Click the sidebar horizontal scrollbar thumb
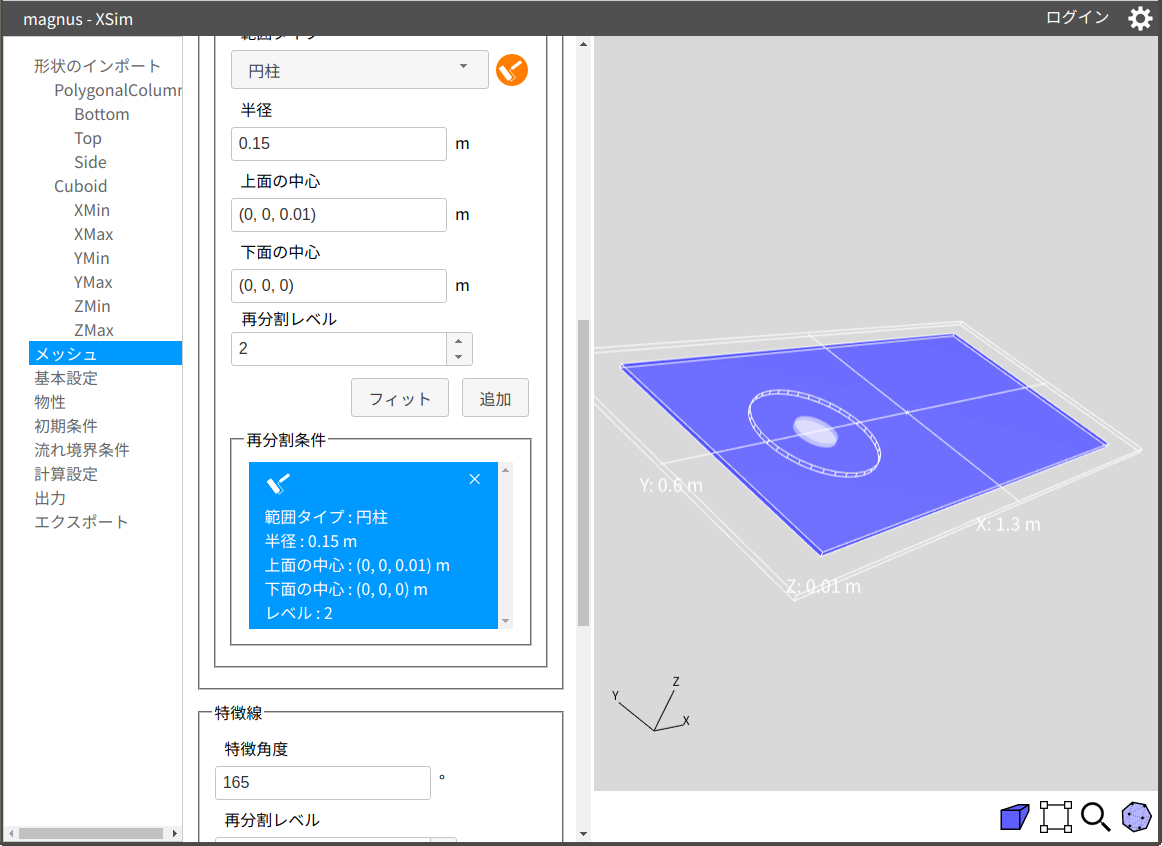Viewport: 1162px width, 846px height. (x=91, y=833)
